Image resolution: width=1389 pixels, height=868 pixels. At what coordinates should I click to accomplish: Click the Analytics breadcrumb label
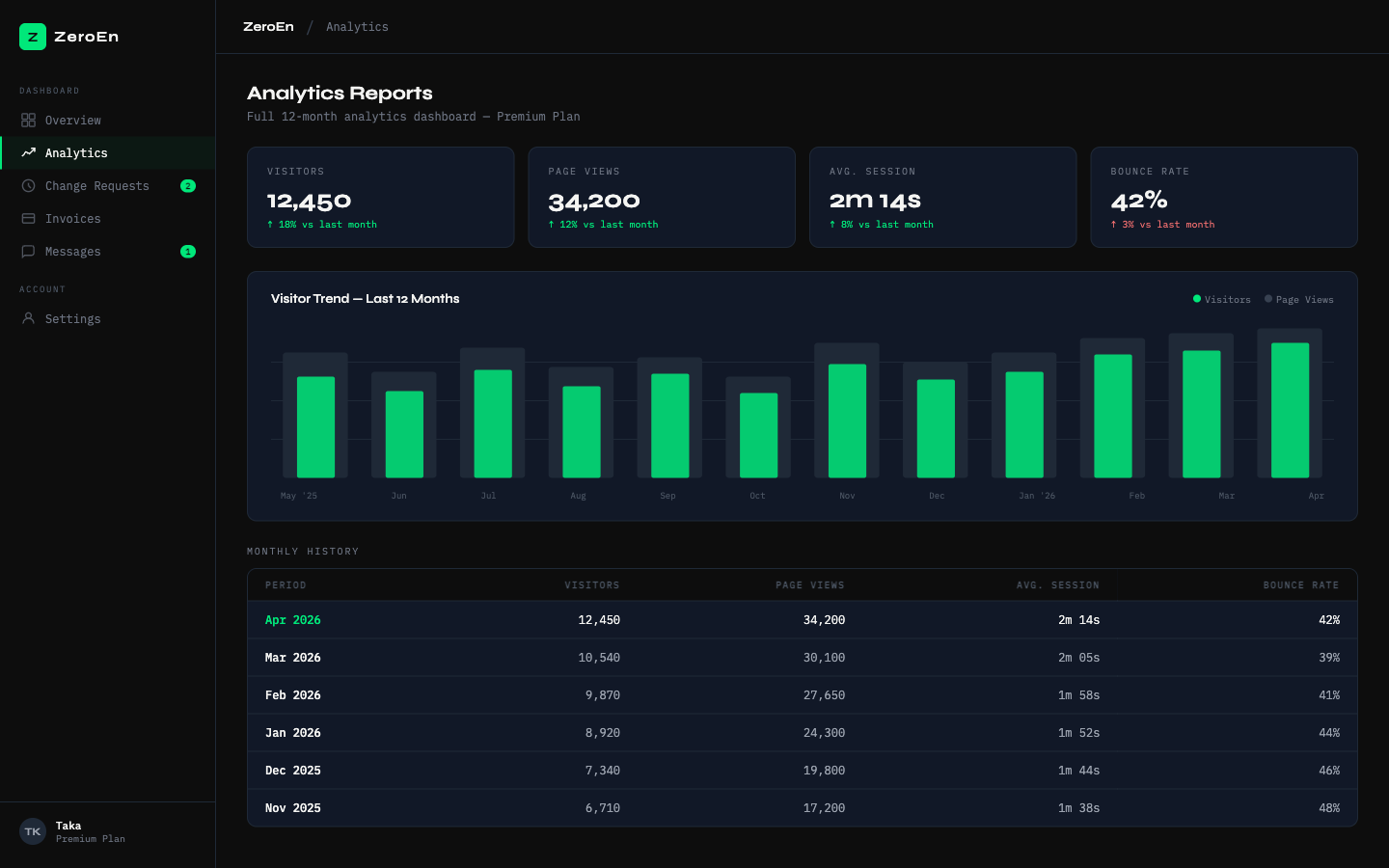click(x=357, y=26)
